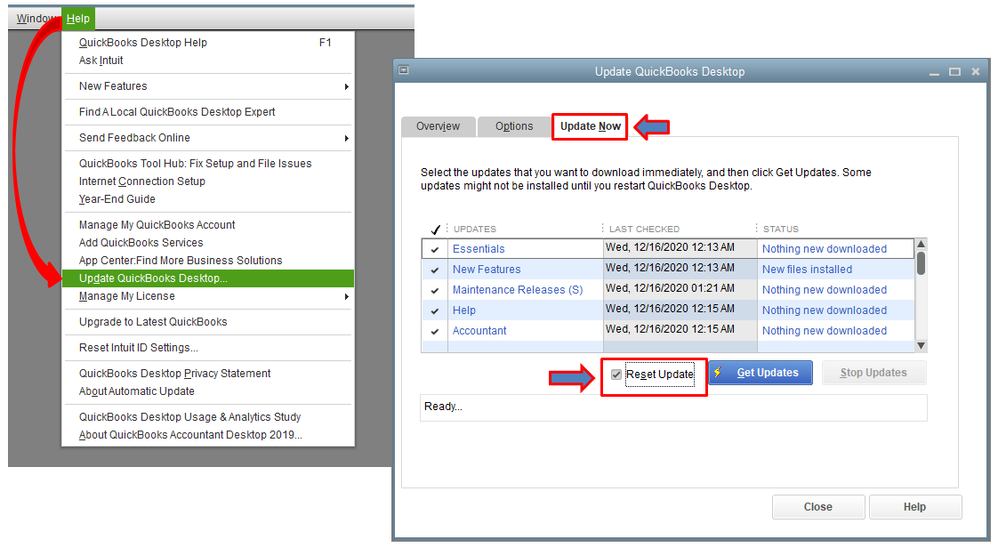
Task: Expand Send Feedback Online submenu arrow
Action: coord(346,138)
